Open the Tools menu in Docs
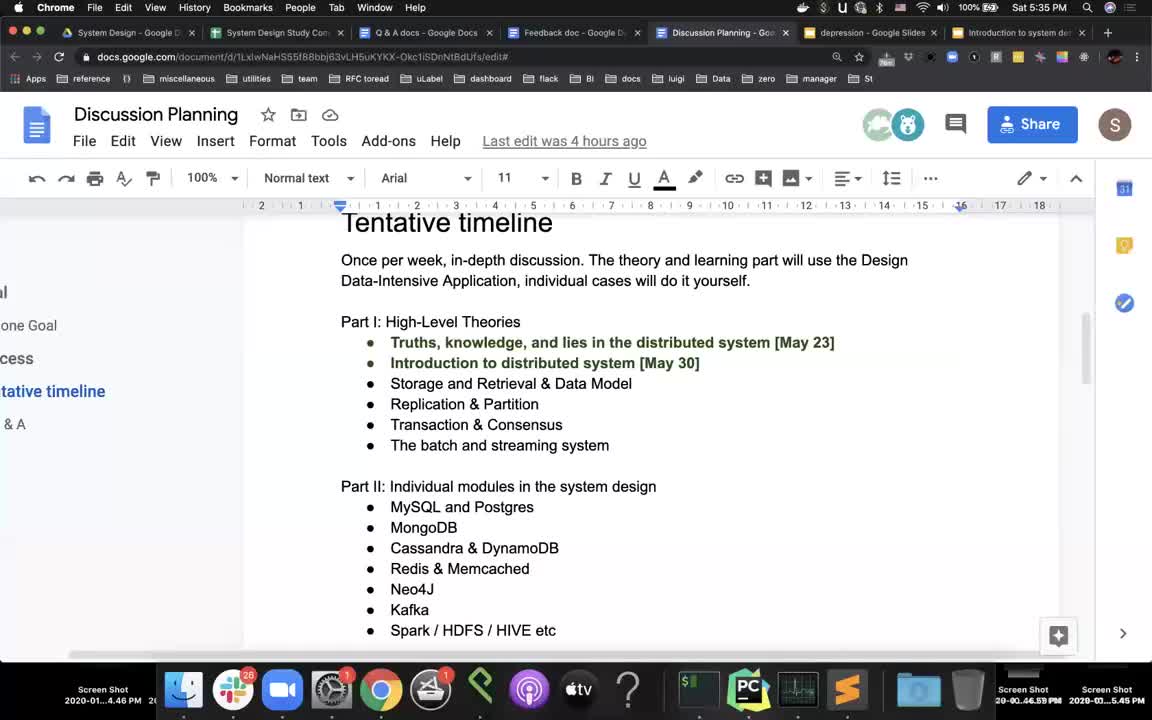 (x=328, y=141)
